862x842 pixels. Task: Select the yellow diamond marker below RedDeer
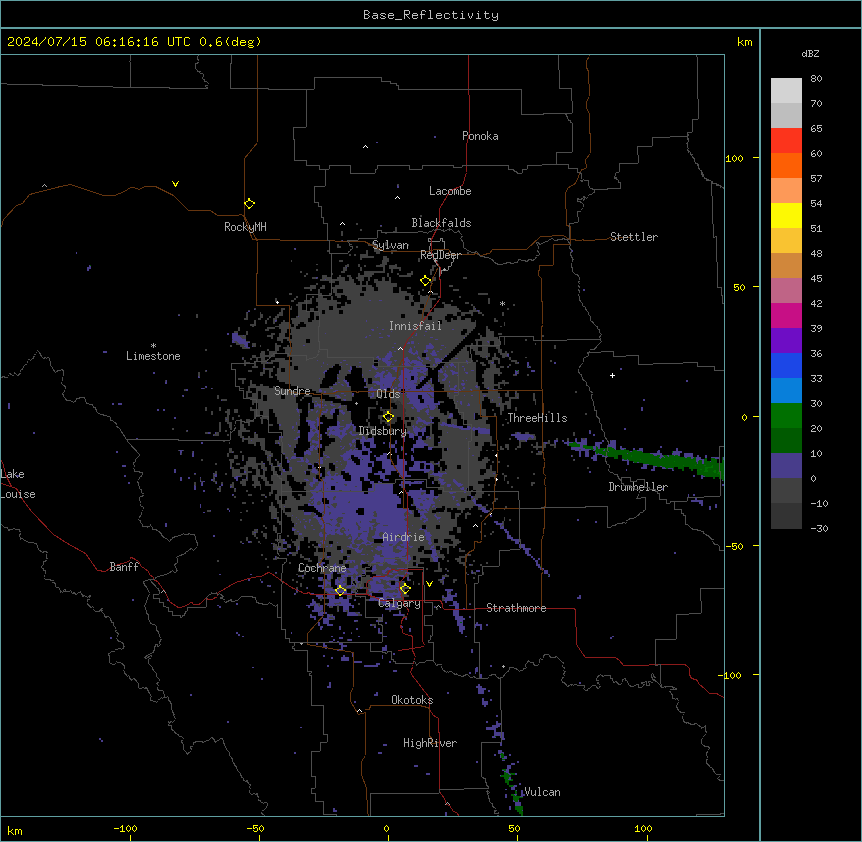tap(426, 281)
